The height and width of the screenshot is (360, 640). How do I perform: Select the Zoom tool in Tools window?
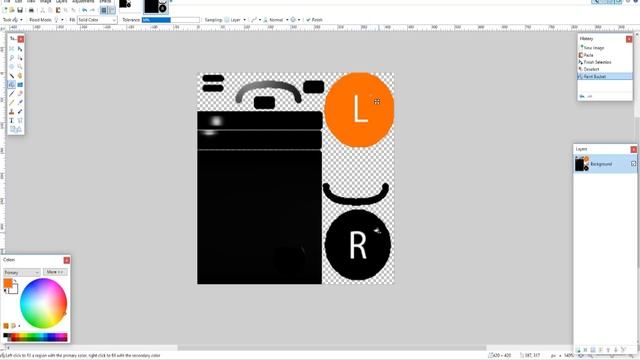(x=20, y=67)
